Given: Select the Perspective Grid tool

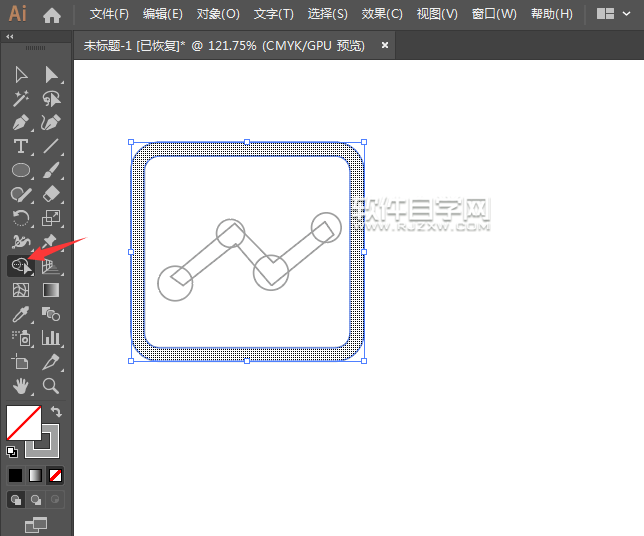Looking at the screenshot, I should (51, 267).
